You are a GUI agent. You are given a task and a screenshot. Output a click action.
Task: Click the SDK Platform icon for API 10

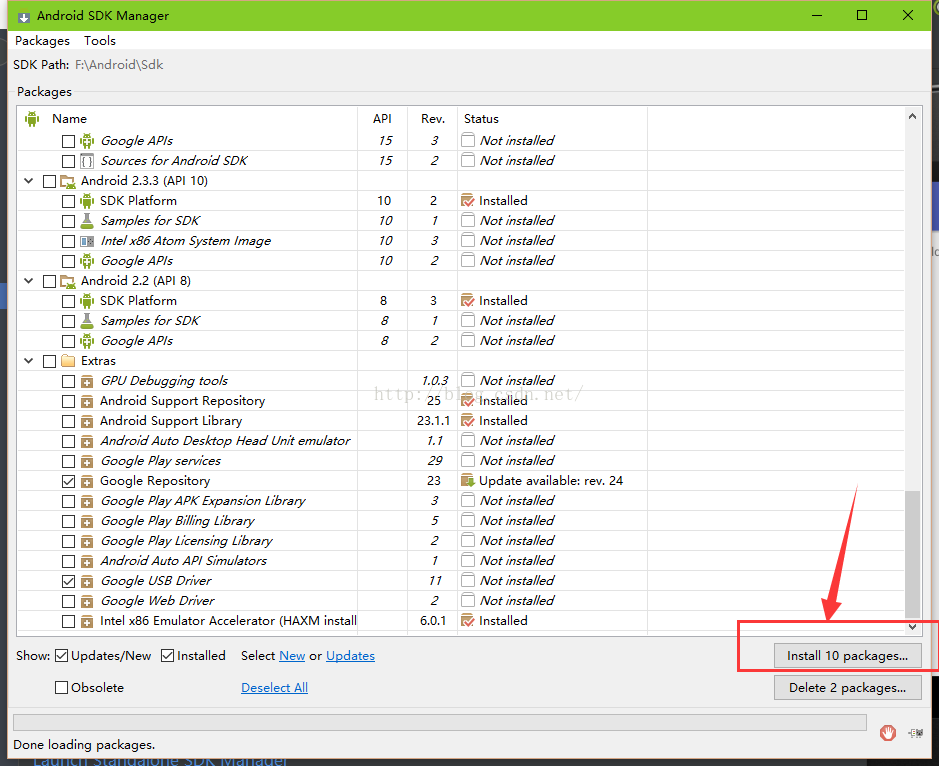coord(87,201)
